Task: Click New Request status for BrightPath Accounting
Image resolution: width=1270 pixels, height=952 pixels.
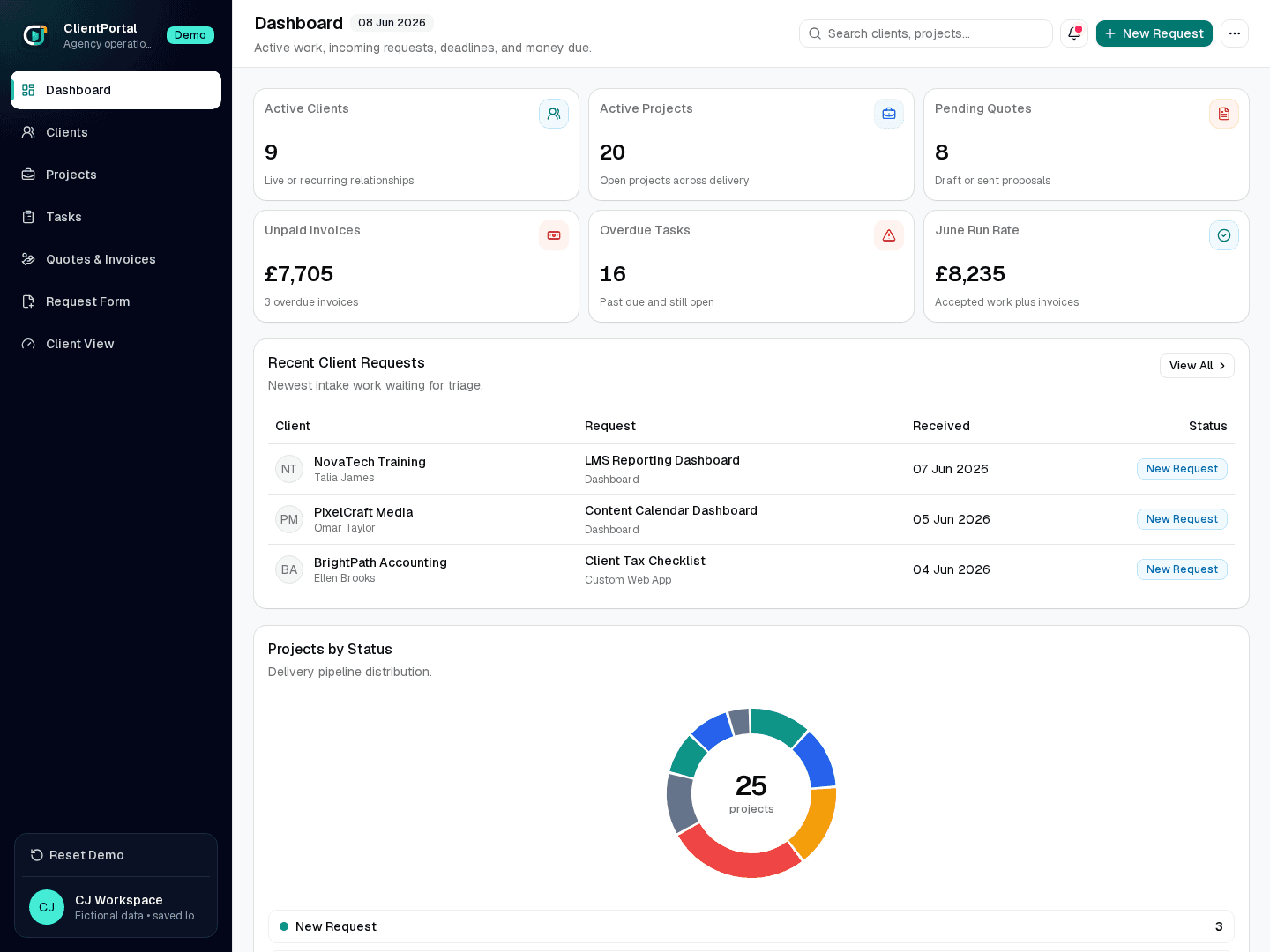Action: point(1182,569)
